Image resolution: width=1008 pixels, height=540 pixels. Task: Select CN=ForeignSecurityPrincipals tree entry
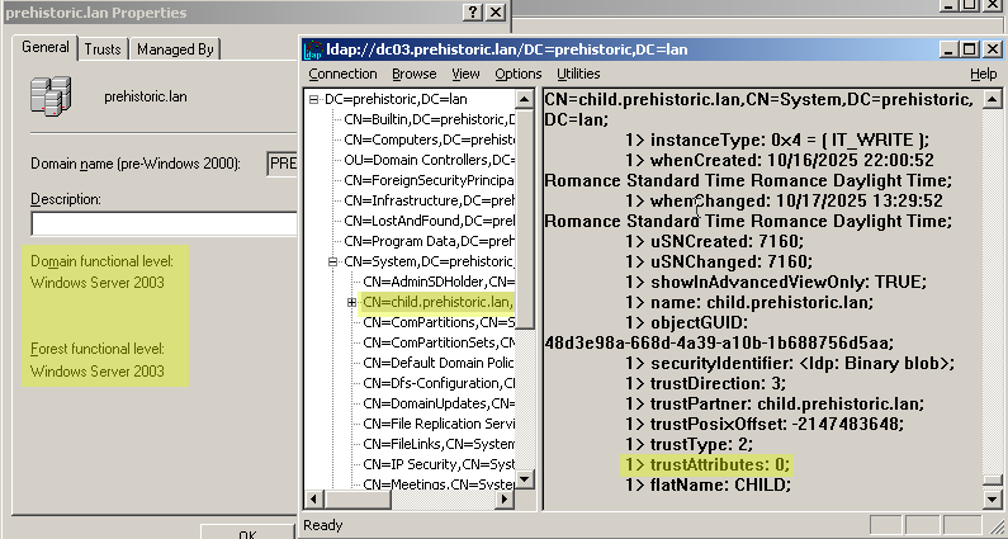[x=429, y=181]
